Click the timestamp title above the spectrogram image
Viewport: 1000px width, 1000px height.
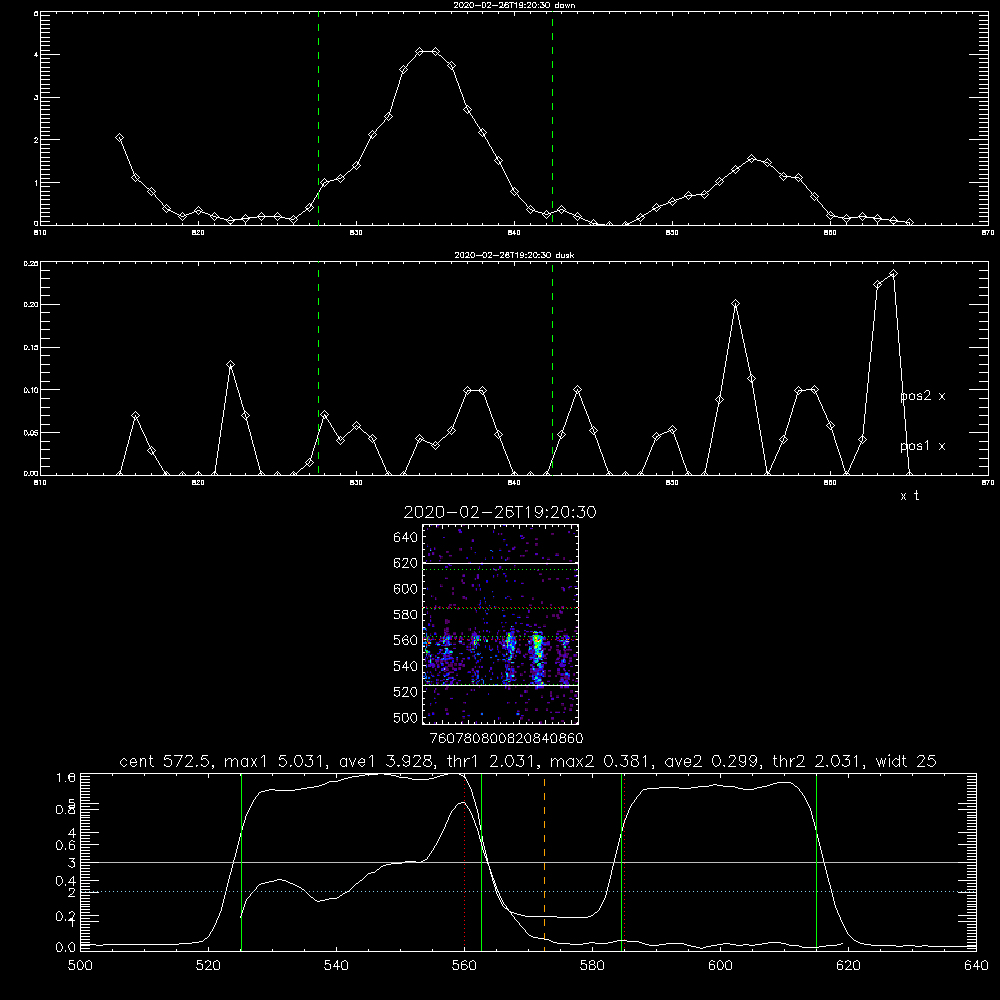pos(500,512)
